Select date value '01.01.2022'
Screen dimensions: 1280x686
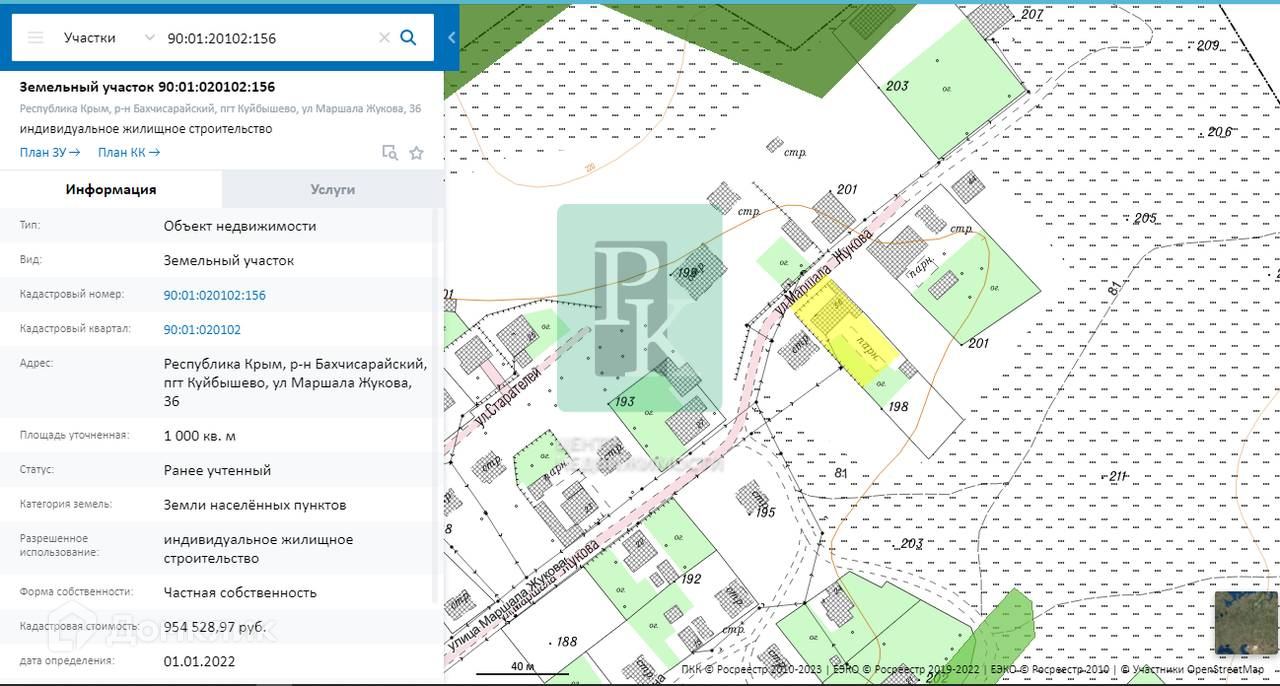pos(199,661)
